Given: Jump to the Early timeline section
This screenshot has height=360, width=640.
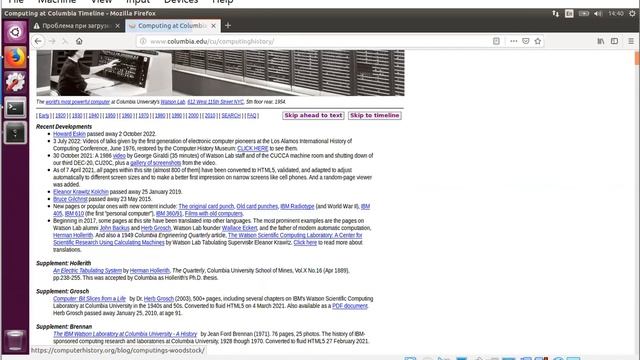Looking at the screenshot, I should pos(44,116).
